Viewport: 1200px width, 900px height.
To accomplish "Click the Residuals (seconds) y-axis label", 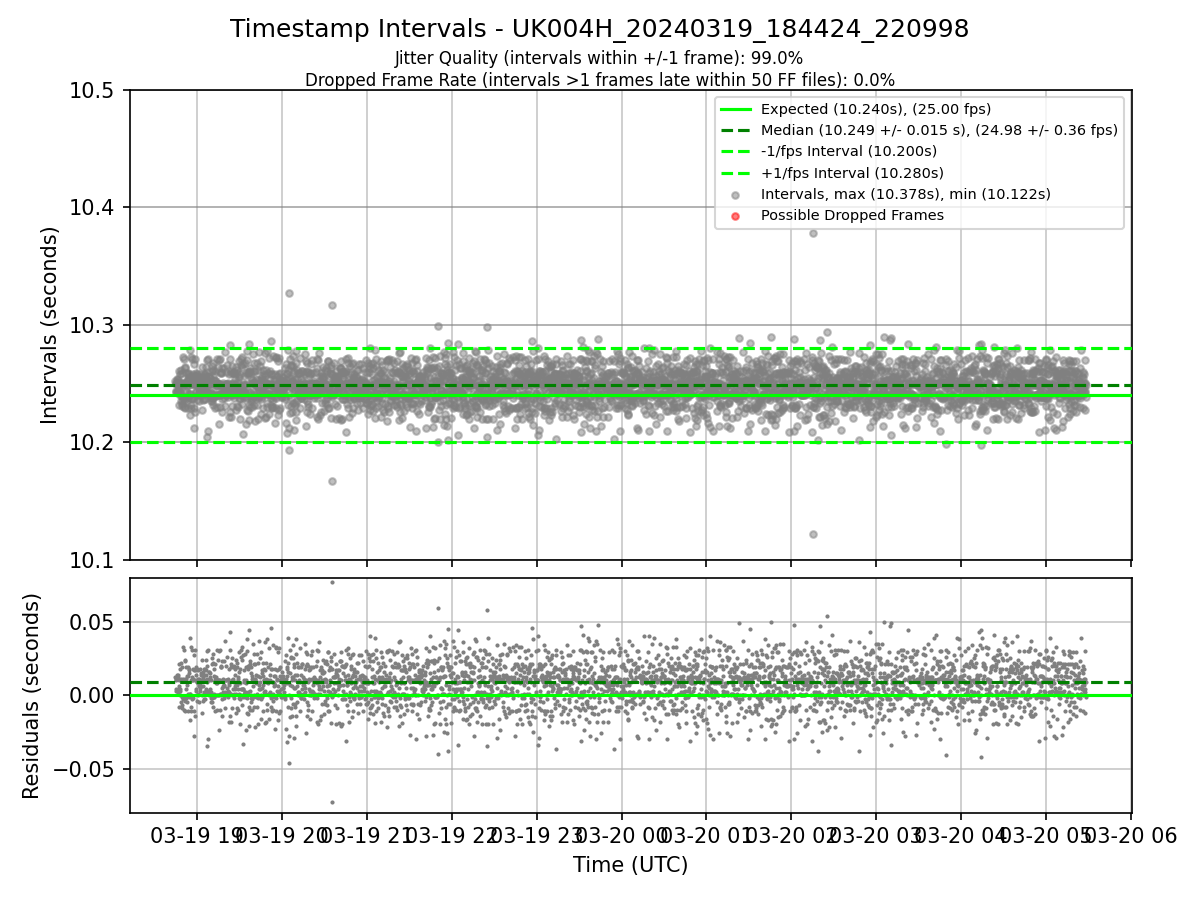I will (32, 696).
